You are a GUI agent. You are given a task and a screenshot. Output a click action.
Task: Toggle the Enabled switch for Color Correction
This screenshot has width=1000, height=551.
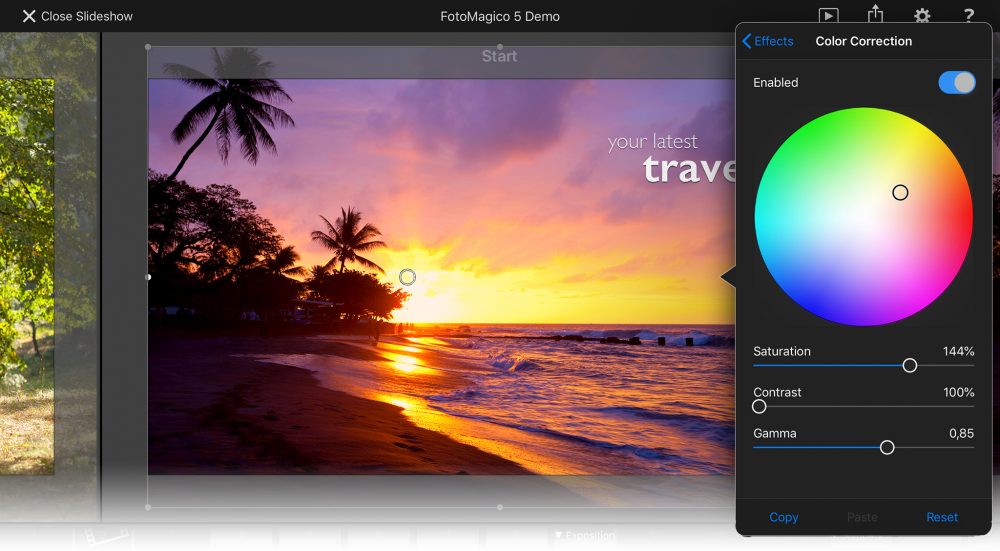pos(957,82)
